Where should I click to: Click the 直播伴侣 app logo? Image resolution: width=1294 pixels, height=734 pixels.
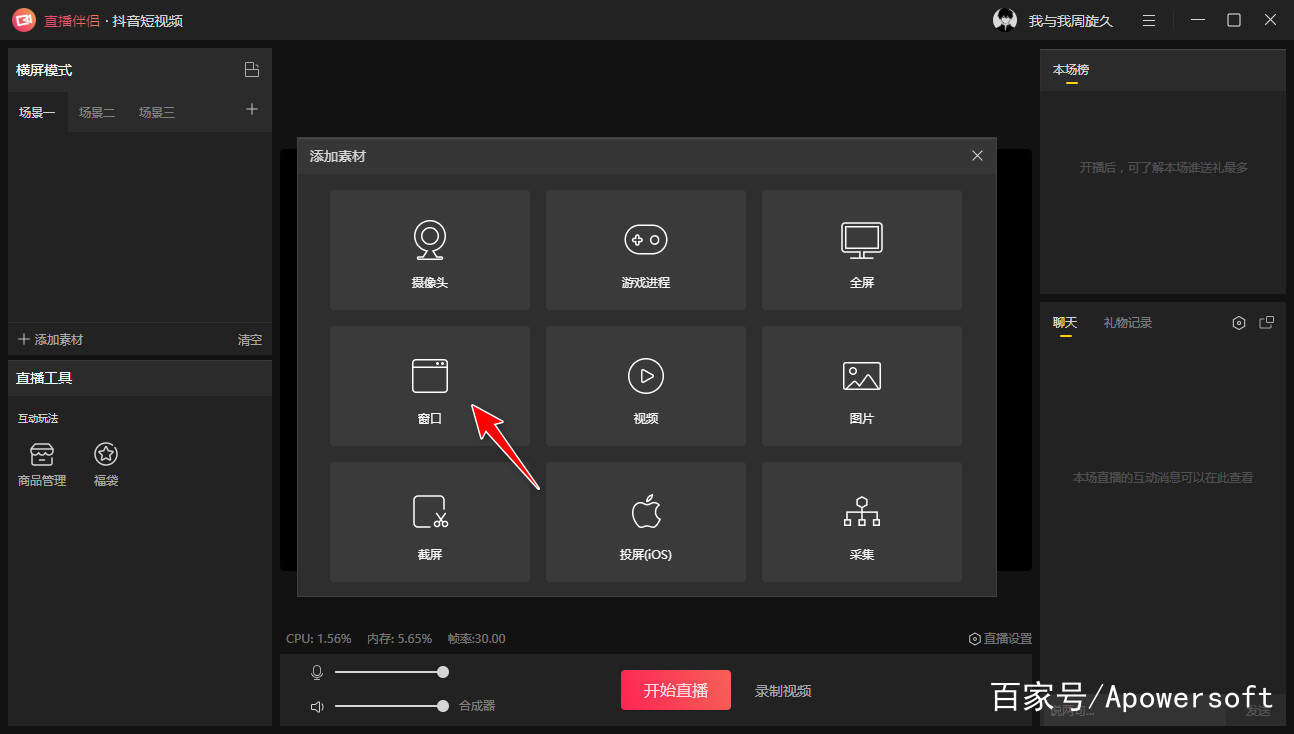(x=24, y=20)
